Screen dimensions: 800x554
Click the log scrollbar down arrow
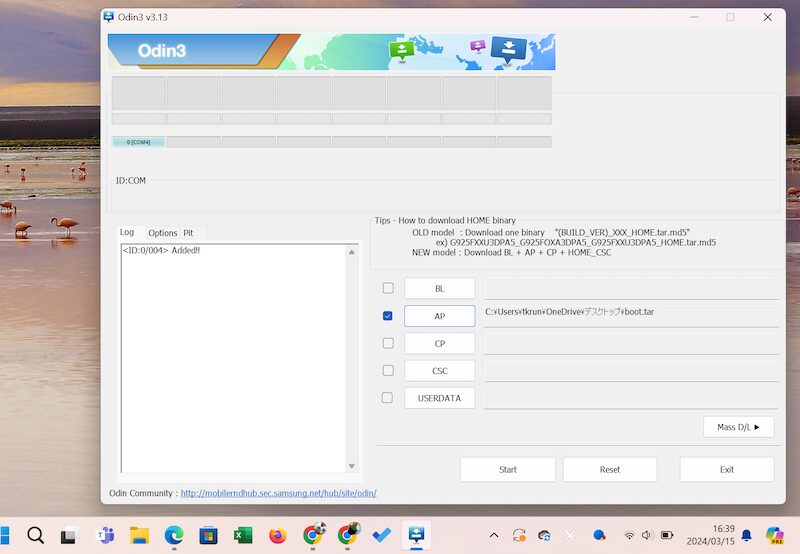(351, 466)
